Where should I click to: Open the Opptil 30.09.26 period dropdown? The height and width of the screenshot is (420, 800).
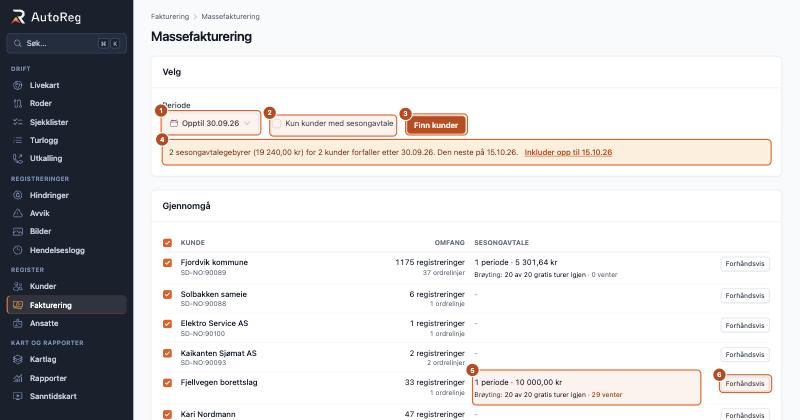pyautogui.click(x=211, y=123)
